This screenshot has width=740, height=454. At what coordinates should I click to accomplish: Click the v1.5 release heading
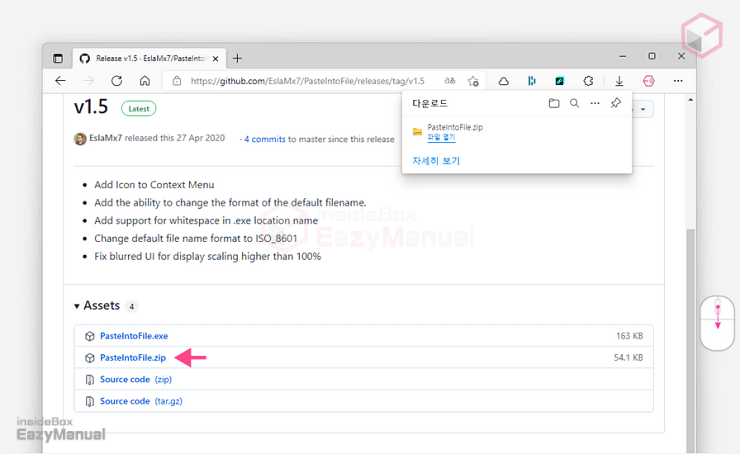tap(91, 107)
